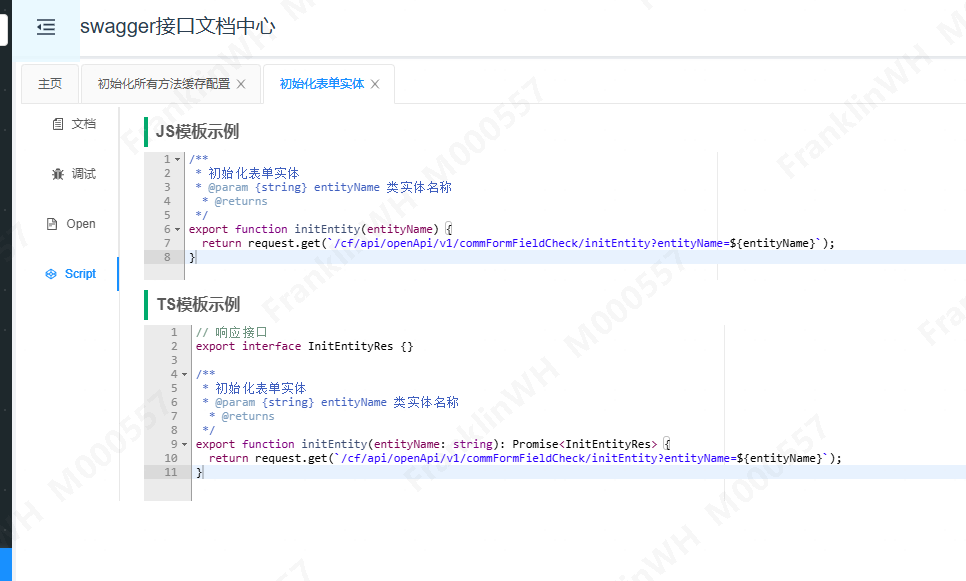Close the 初始化表单实体 tab
Viewport: 966px width, 581px height.
[375, 84]
